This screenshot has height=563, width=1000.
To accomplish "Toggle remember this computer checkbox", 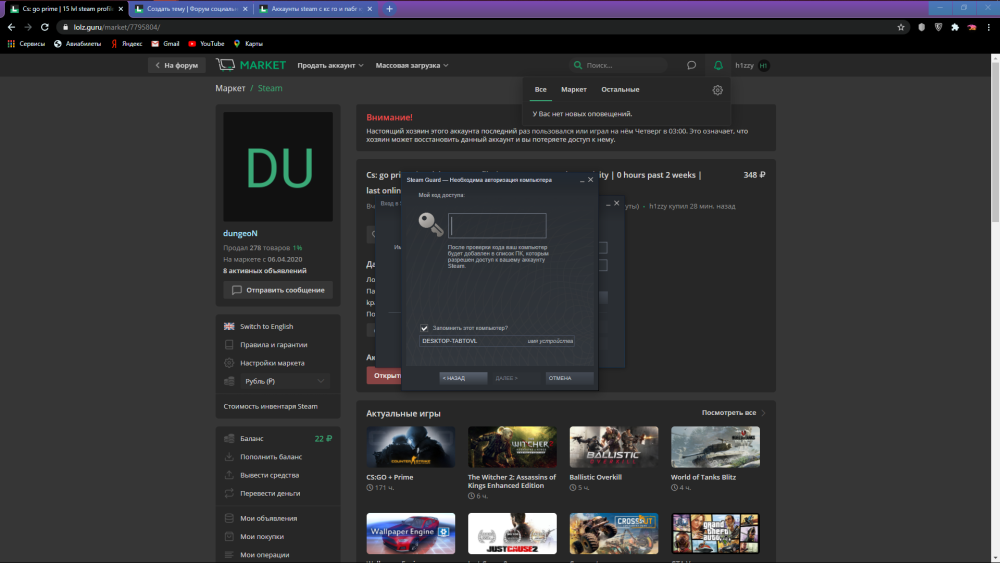I will click(x=424, y=328).
